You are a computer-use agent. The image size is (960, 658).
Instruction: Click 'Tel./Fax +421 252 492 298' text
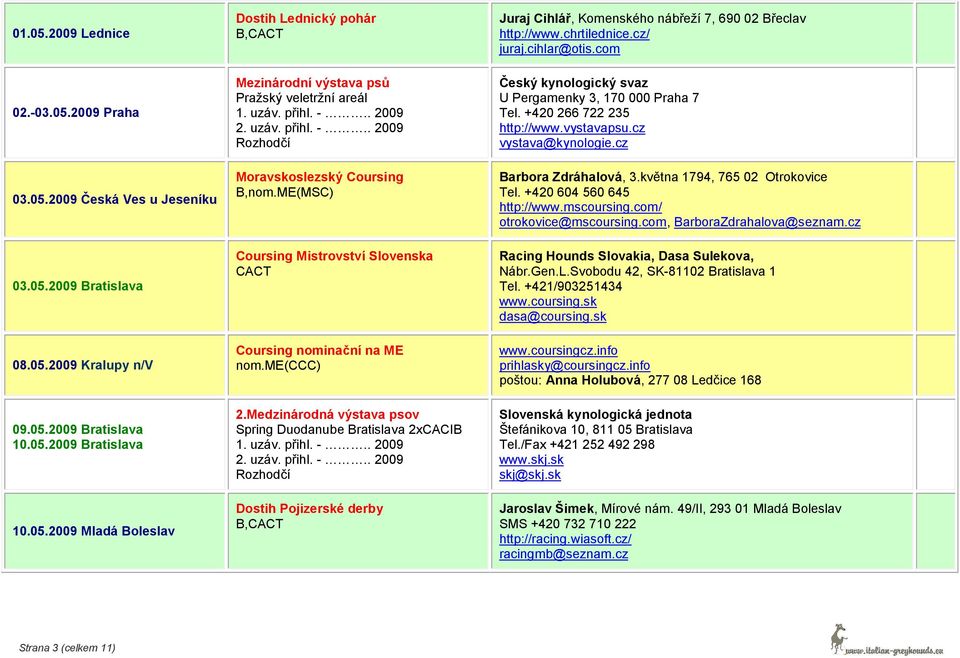(x=577, y=445)
